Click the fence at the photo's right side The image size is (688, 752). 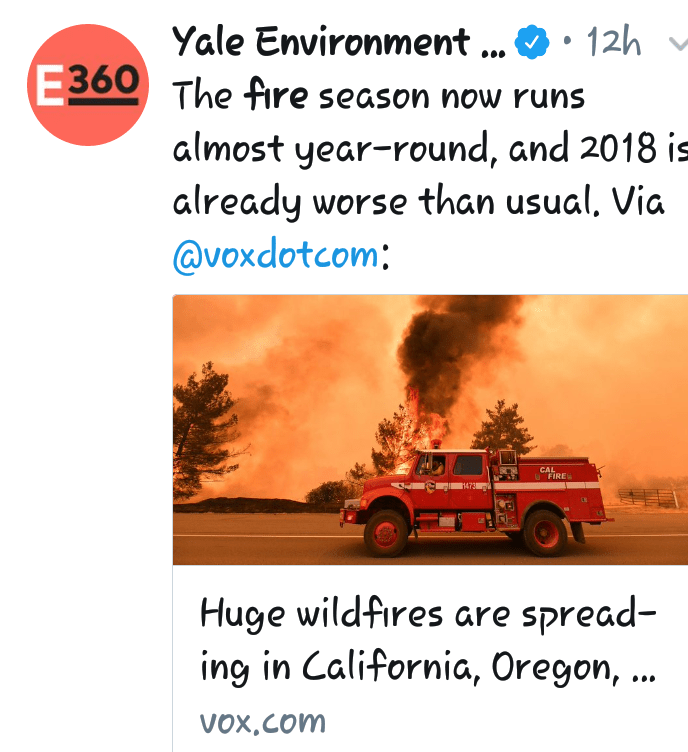click(648, 497)
